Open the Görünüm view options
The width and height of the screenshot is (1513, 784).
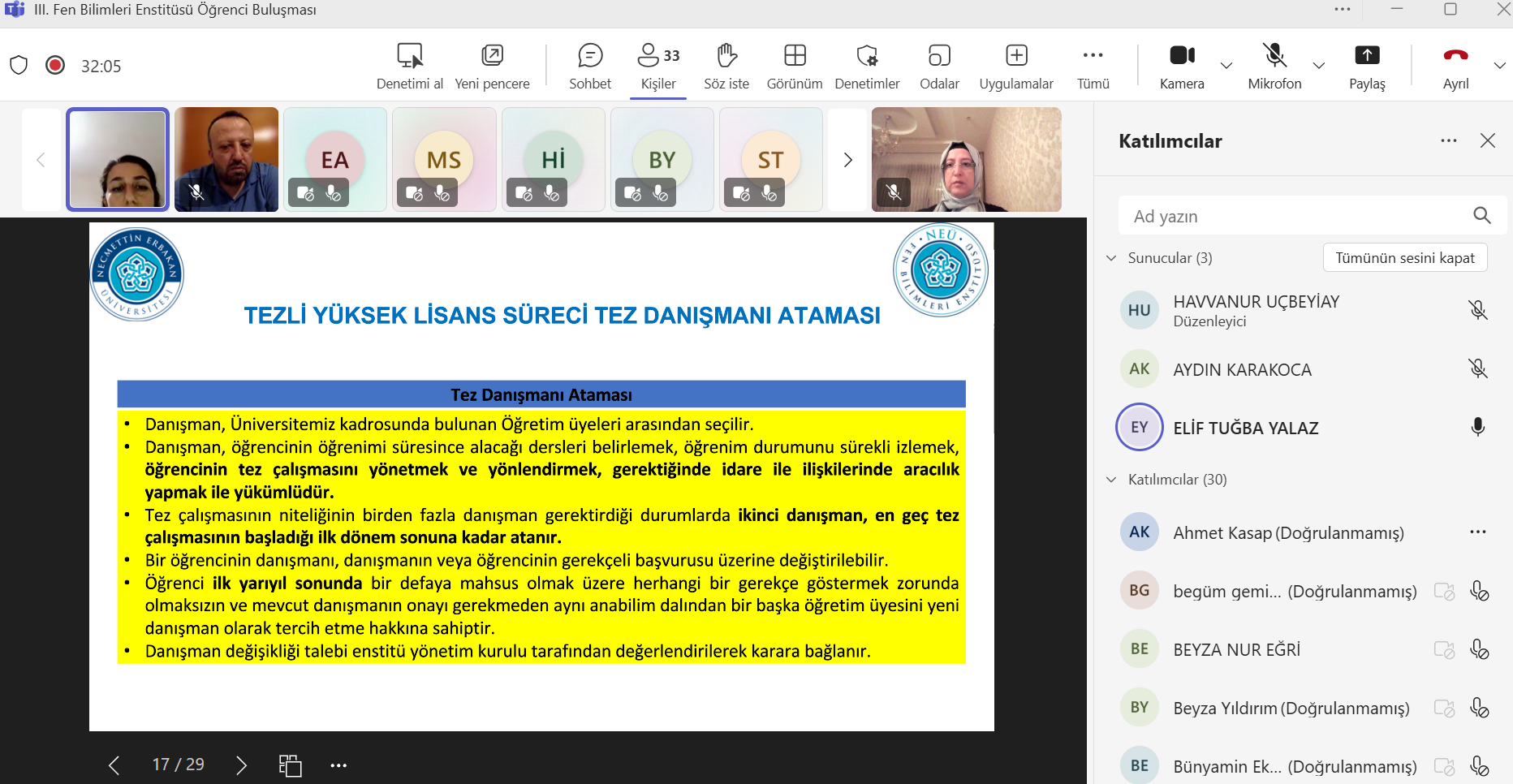[794, 66]
